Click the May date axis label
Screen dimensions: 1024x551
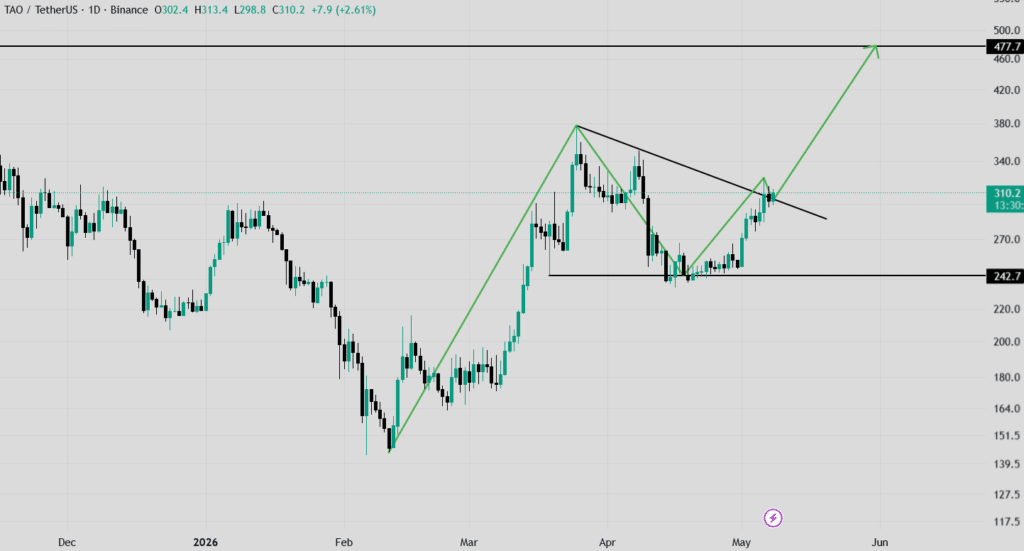pyautogui.click(x=741, y=543)
